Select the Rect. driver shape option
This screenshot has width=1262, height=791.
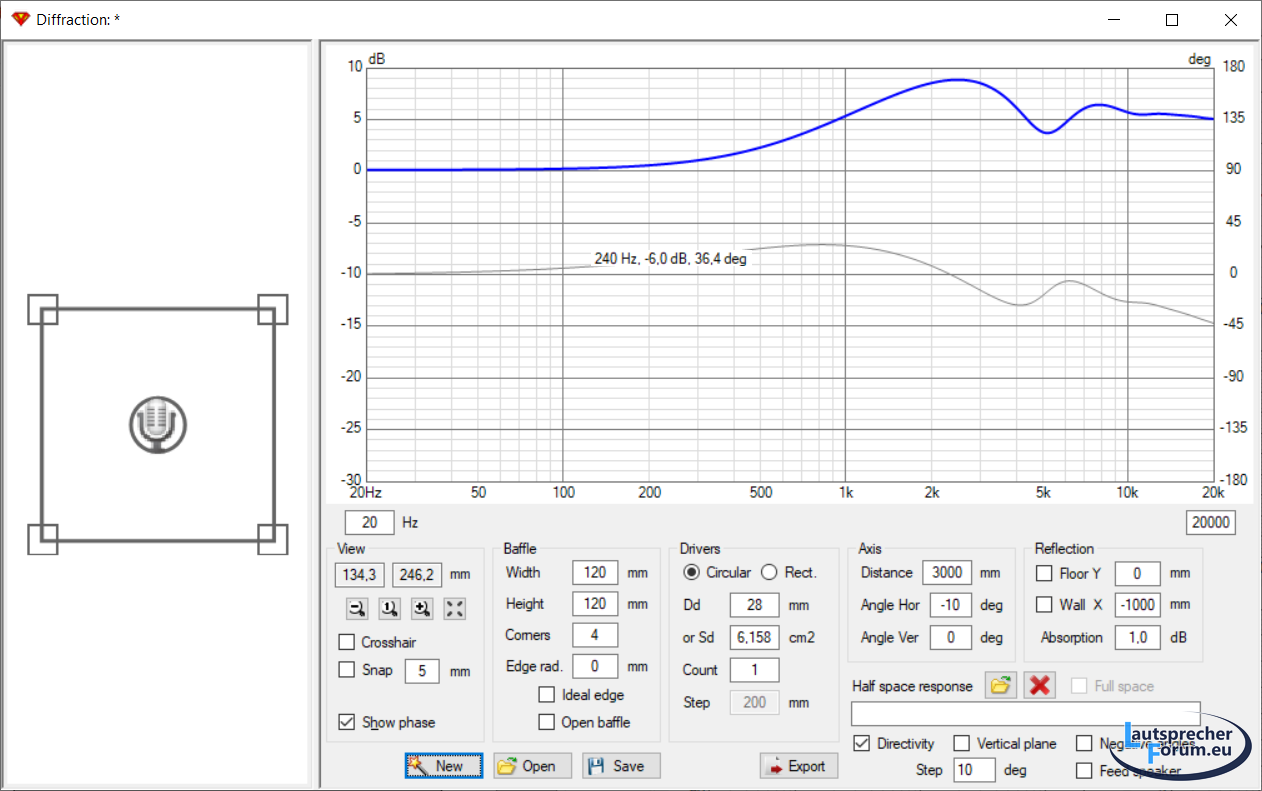click(769, 573)
